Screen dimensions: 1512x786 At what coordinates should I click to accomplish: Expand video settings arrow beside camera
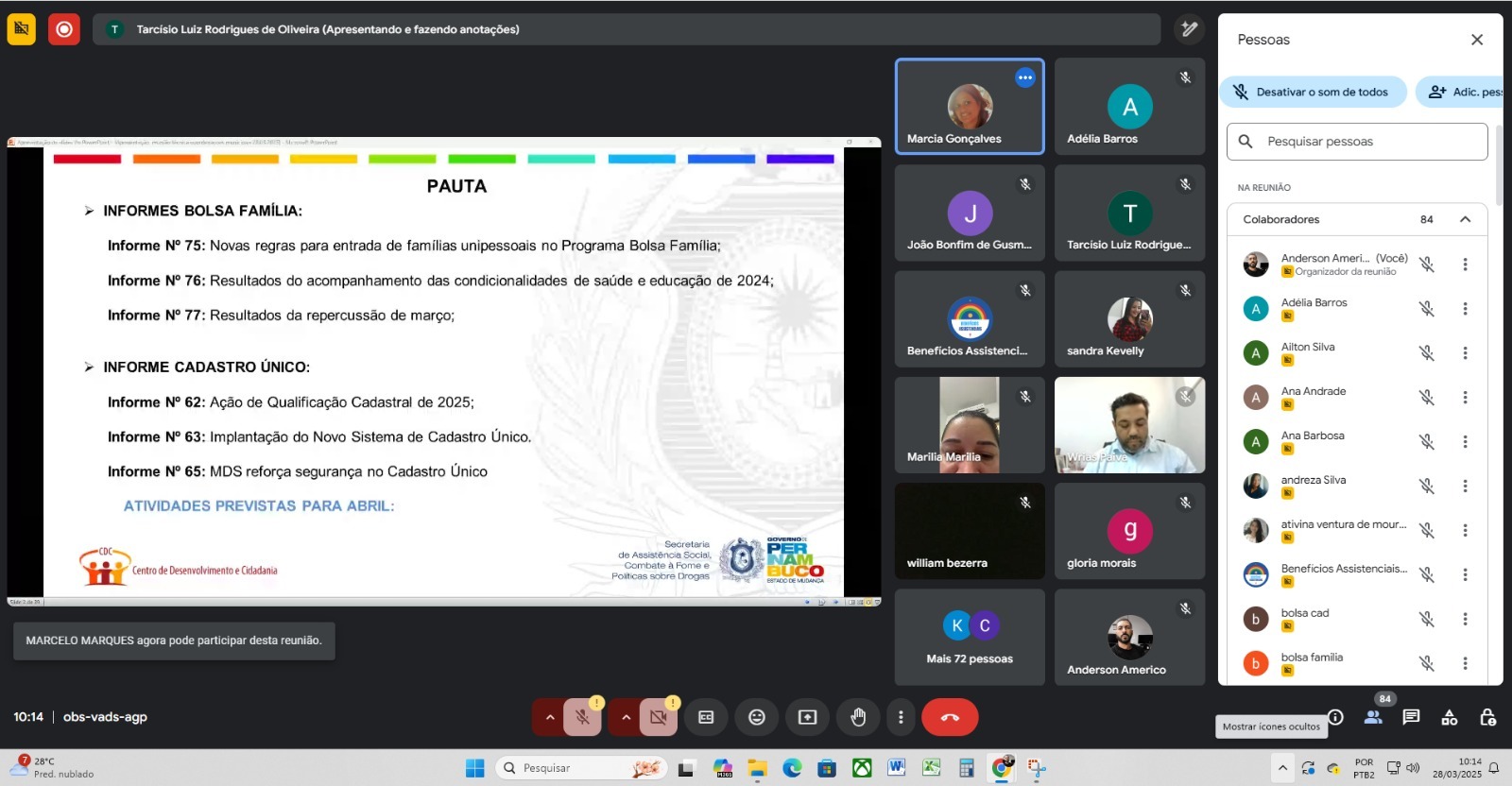(x=626, y=717)
